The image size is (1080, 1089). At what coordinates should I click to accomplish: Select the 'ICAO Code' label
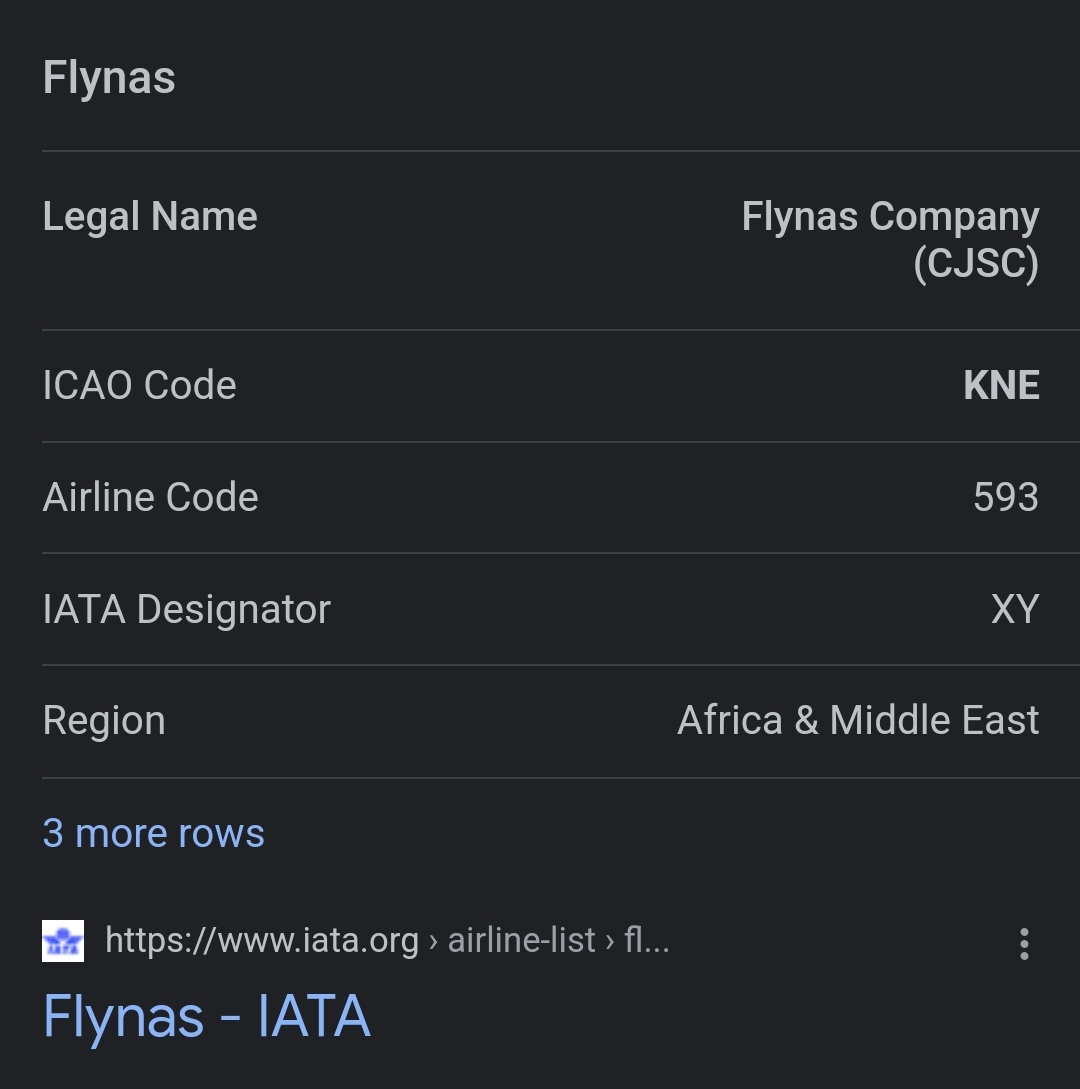coord(140,386)
